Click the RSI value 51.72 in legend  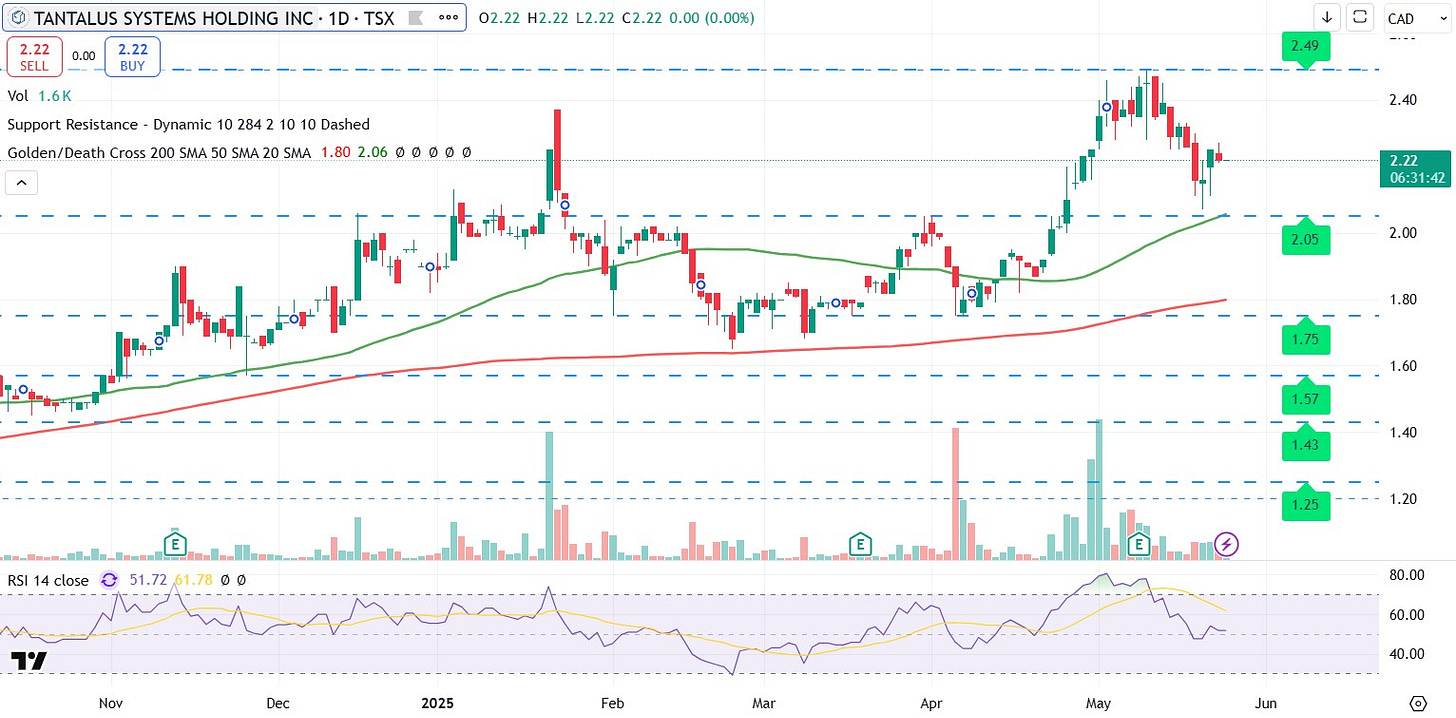coord(148,580)
